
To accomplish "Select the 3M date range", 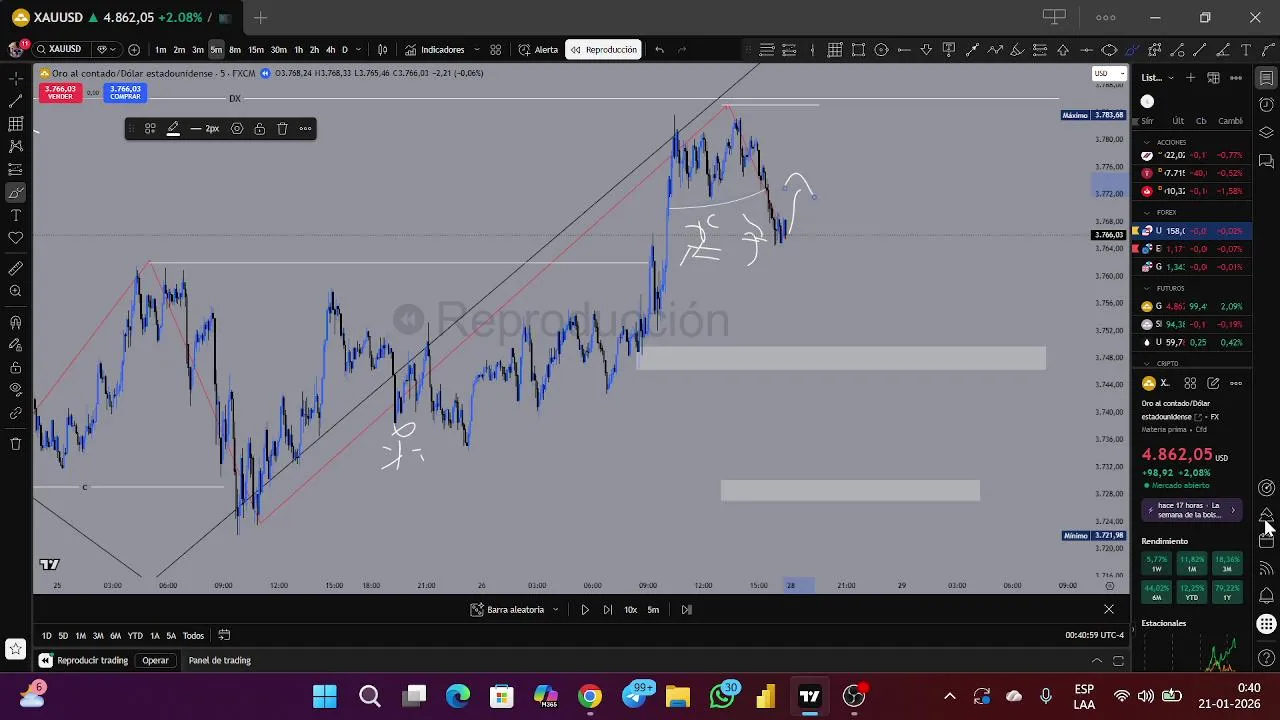I will tap(98, 635).
